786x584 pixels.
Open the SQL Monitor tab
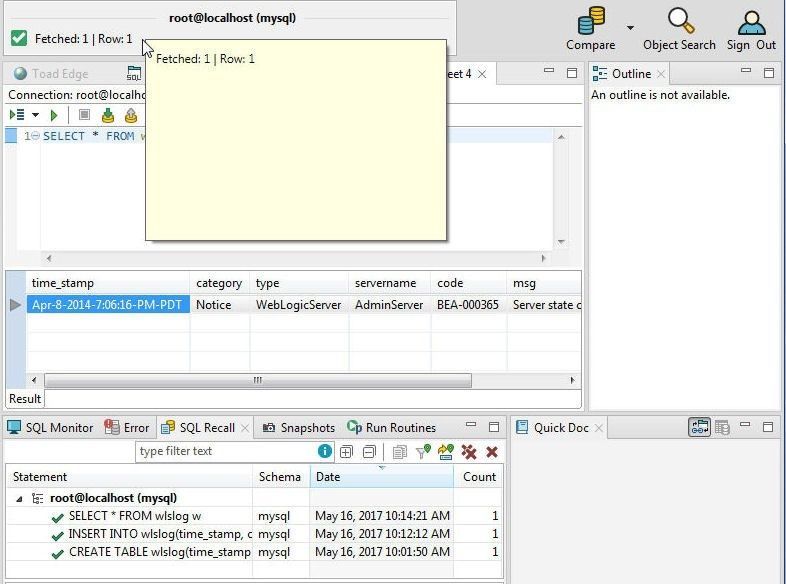coord(50,428)
